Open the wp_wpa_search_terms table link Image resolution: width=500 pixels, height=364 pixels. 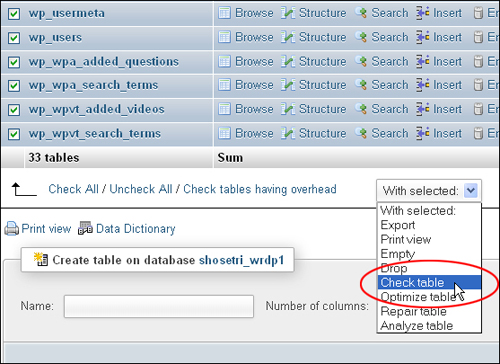pos(93,85)
